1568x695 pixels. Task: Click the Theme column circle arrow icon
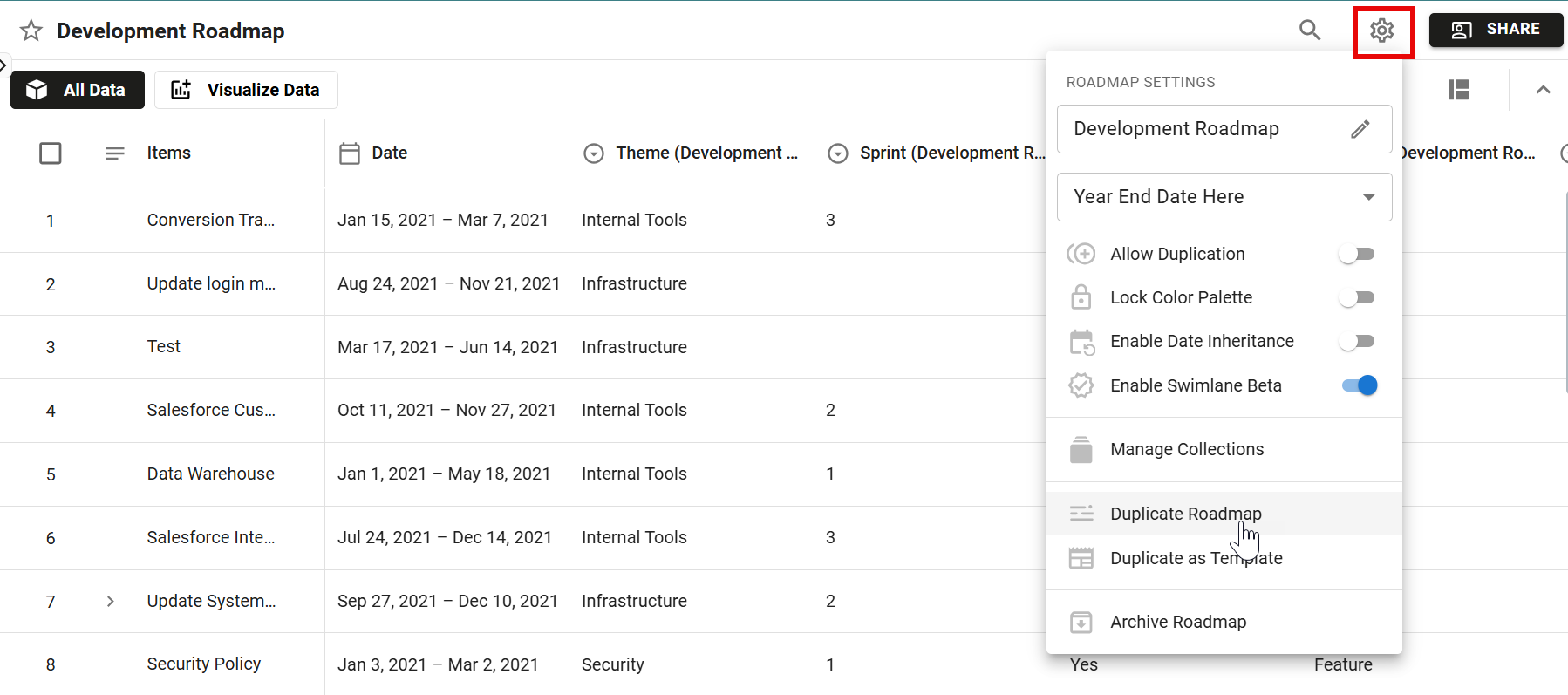pyautogui.click(x=594, y=153)
